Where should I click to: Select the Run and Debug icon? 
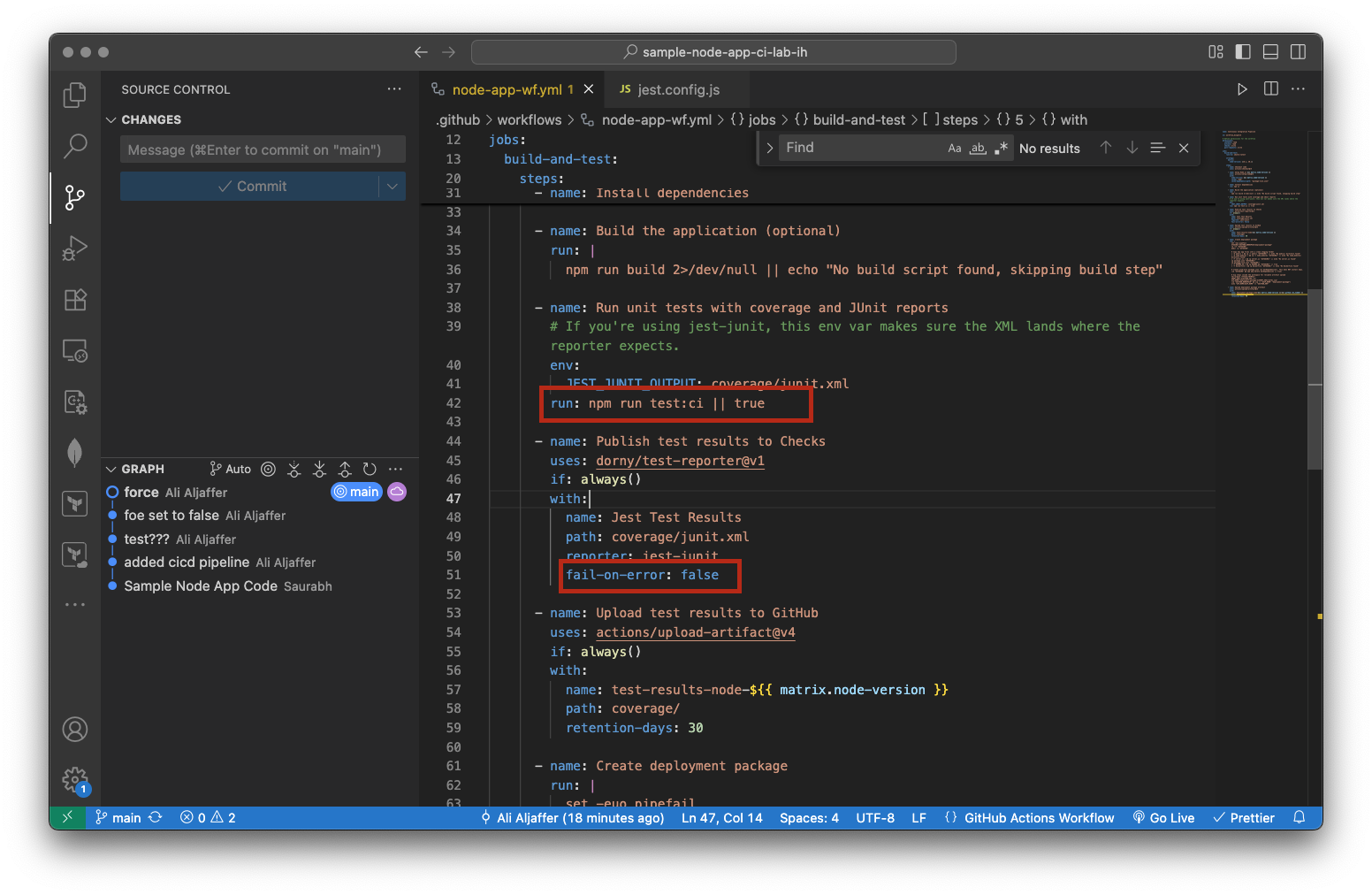tap(74, 249)
